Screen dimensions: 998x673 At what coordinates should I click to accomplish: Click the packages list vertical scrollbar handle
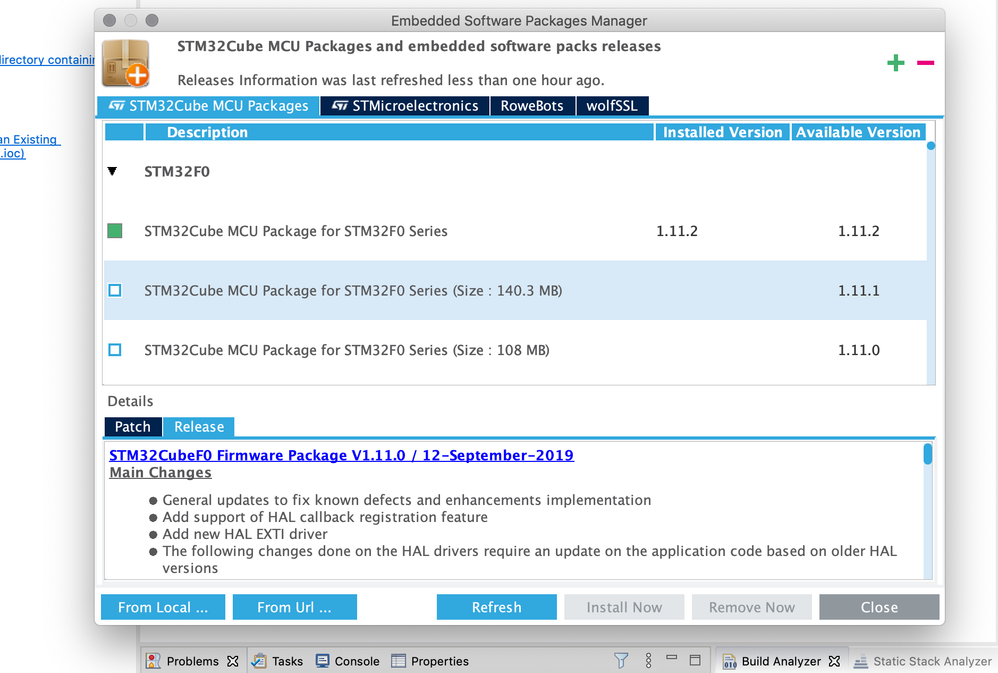coord(931,146)
